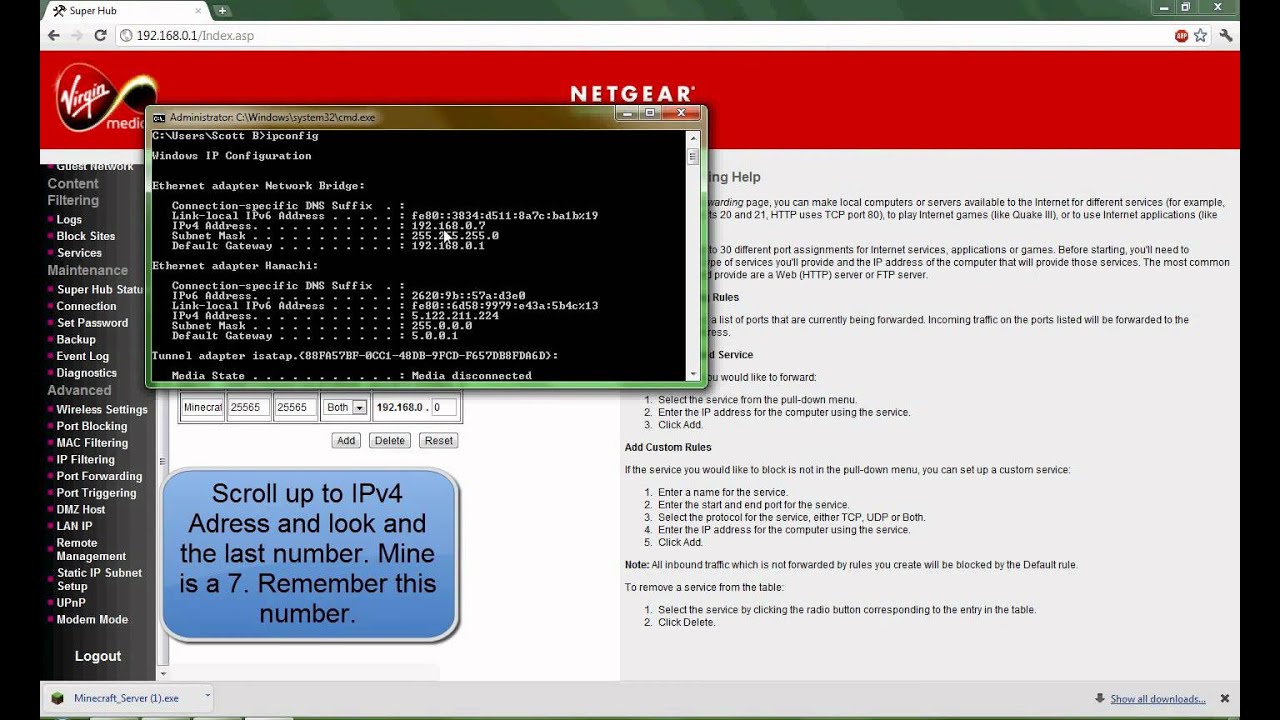The width and height of the screenshot is (1280, 720).
Task: Click cmd window scrollbar up arrow
Action: click(693, 136)
